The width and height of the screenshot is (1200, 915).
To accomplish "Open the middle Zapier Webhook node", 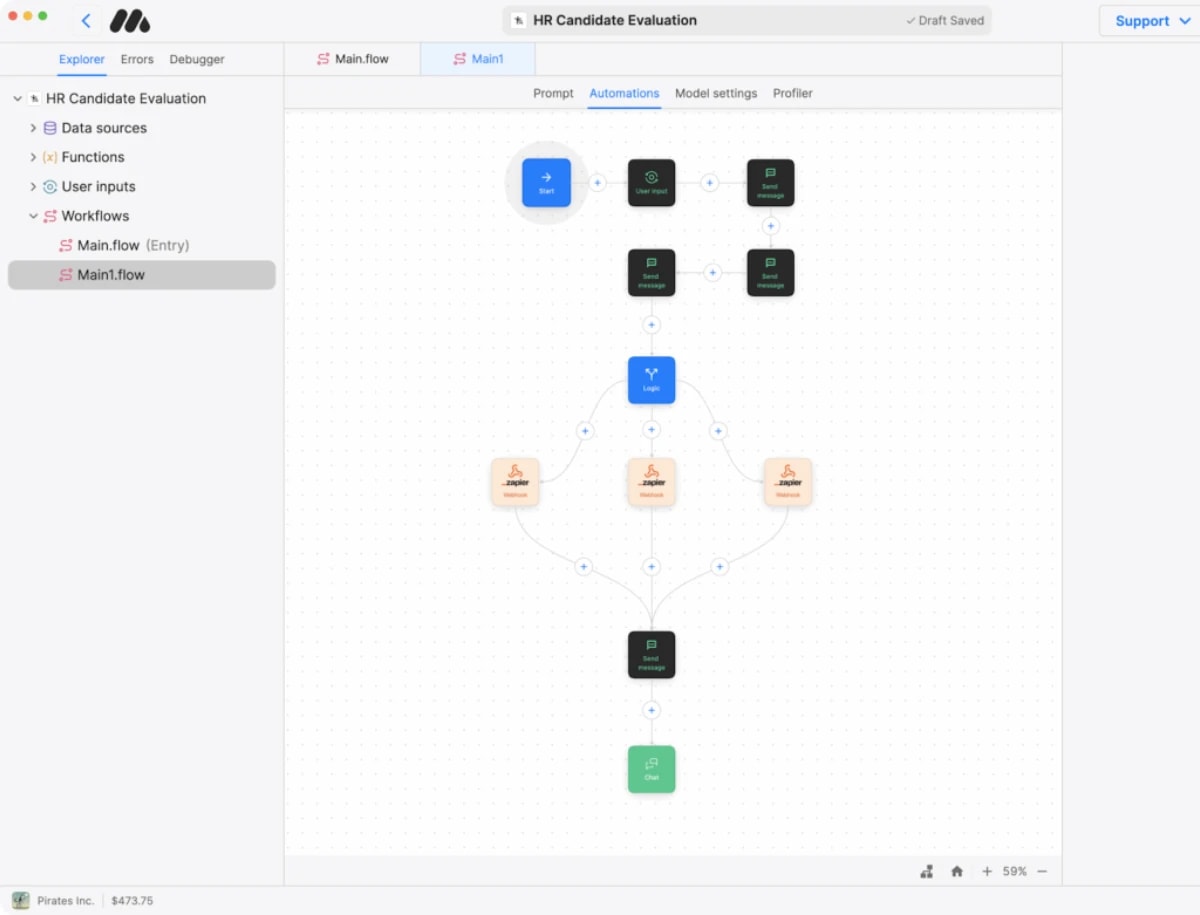I will pyautogui.click(x=651, y=481).
